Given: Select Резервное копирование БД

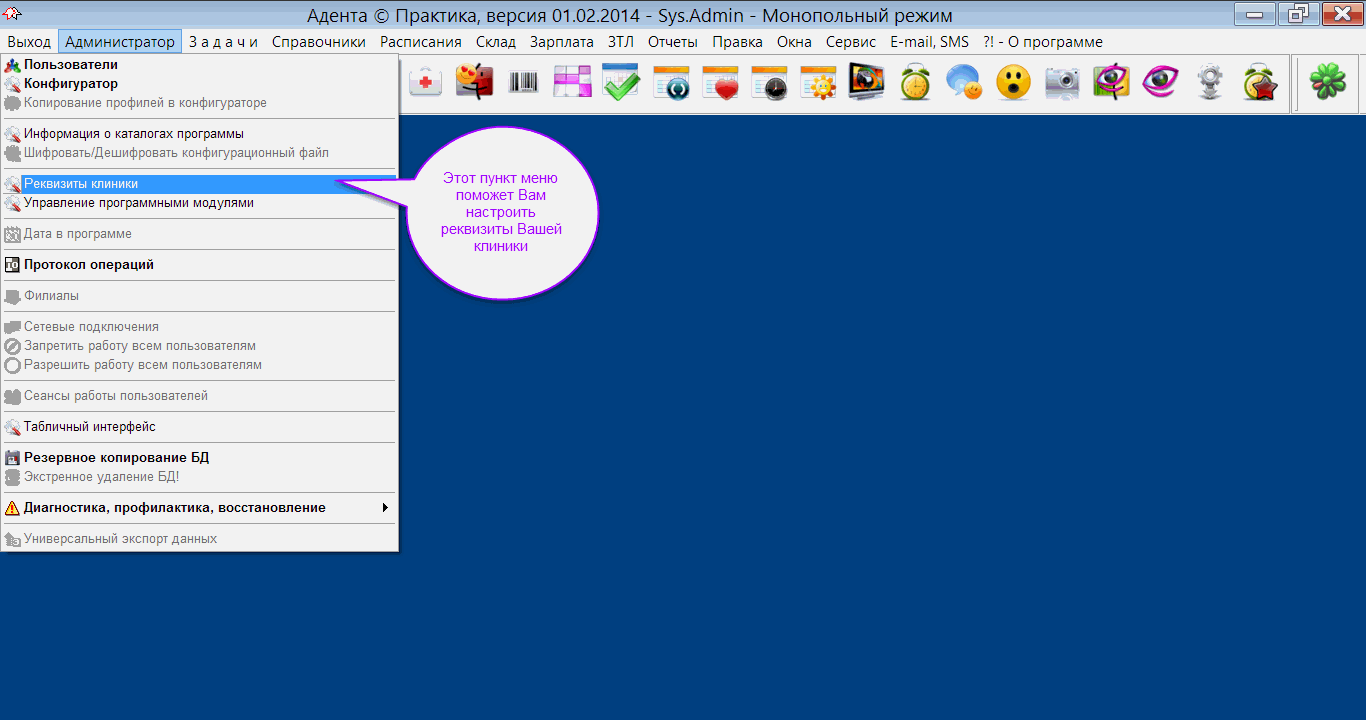Looking at the screenshot, I should (116, 458).
